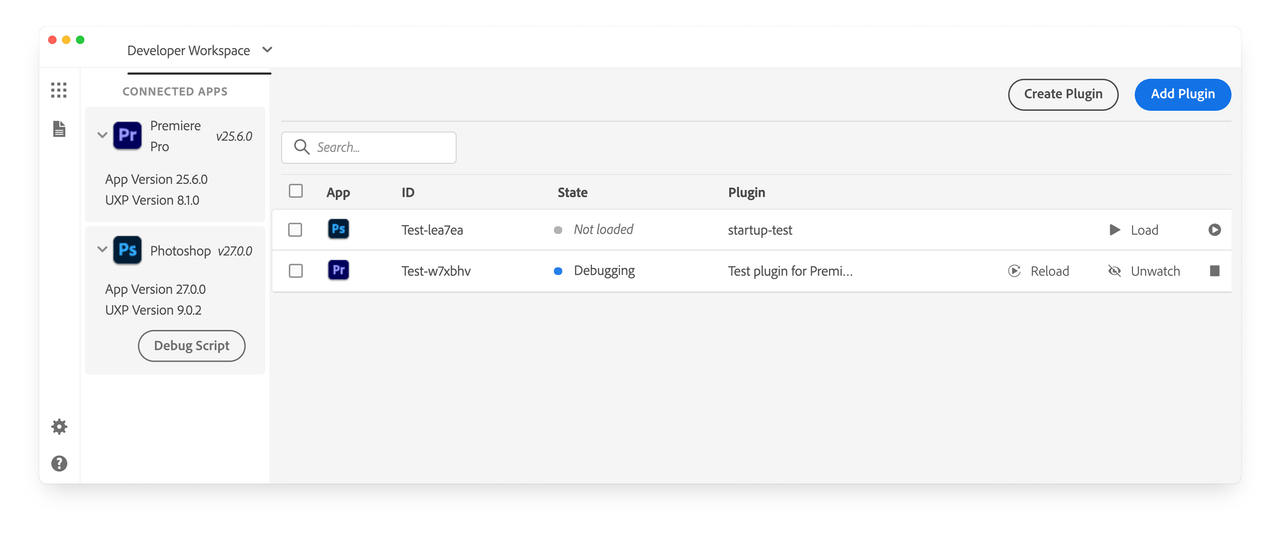The height and width of the screenshot is (535, 1280).
Task: Click the document icon in left sidebar
Action: coord(59,129)
